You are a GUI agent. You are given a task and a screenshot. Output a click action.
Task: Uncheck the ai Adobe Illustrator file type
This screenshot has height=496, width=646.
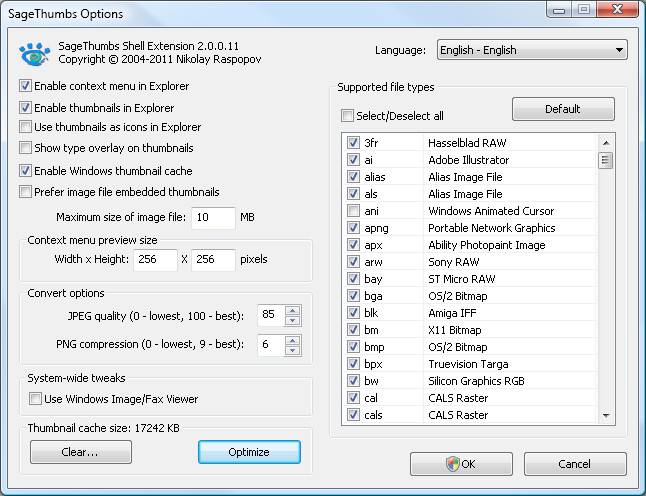tap(353, 159)
